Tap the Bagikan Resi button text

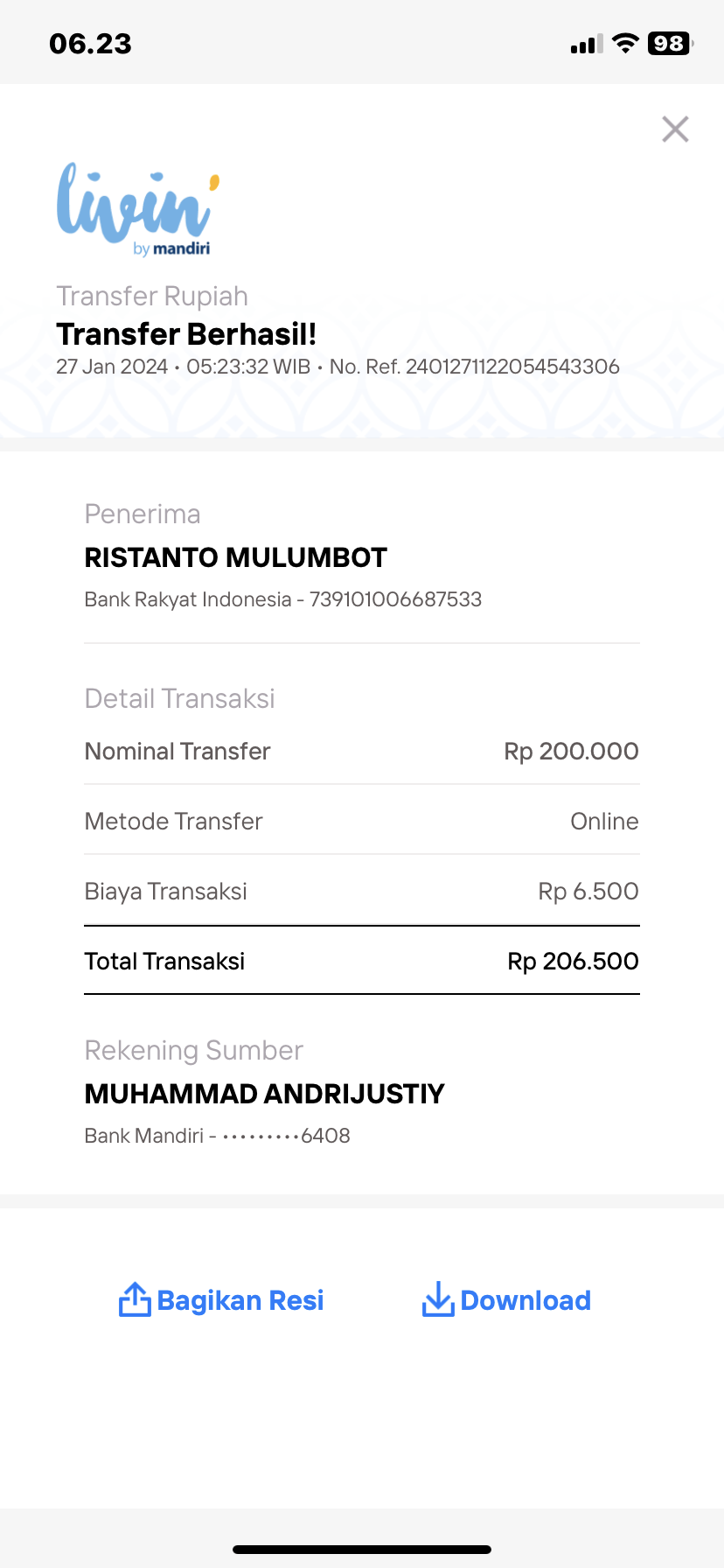(240, 1301)
